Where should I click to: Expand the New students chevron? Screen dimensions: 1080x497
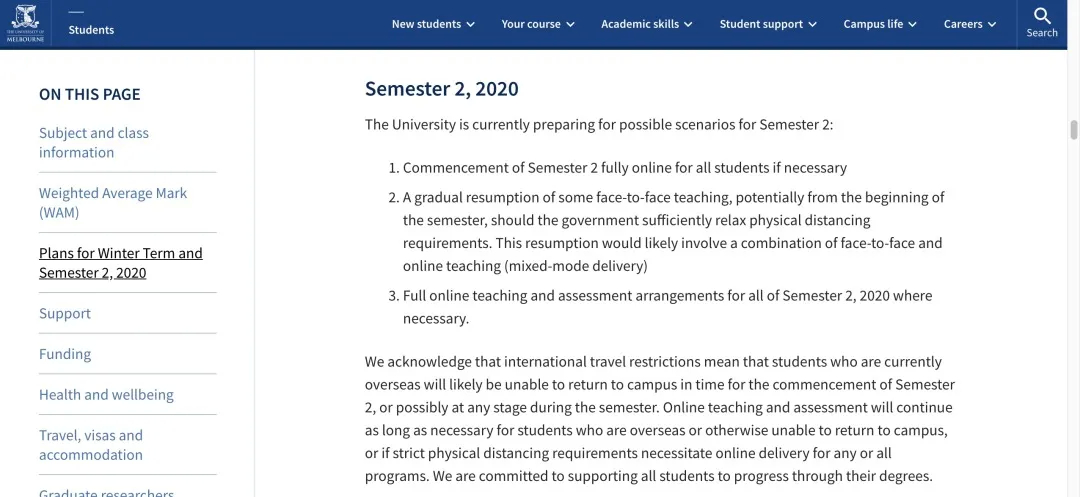470,24
